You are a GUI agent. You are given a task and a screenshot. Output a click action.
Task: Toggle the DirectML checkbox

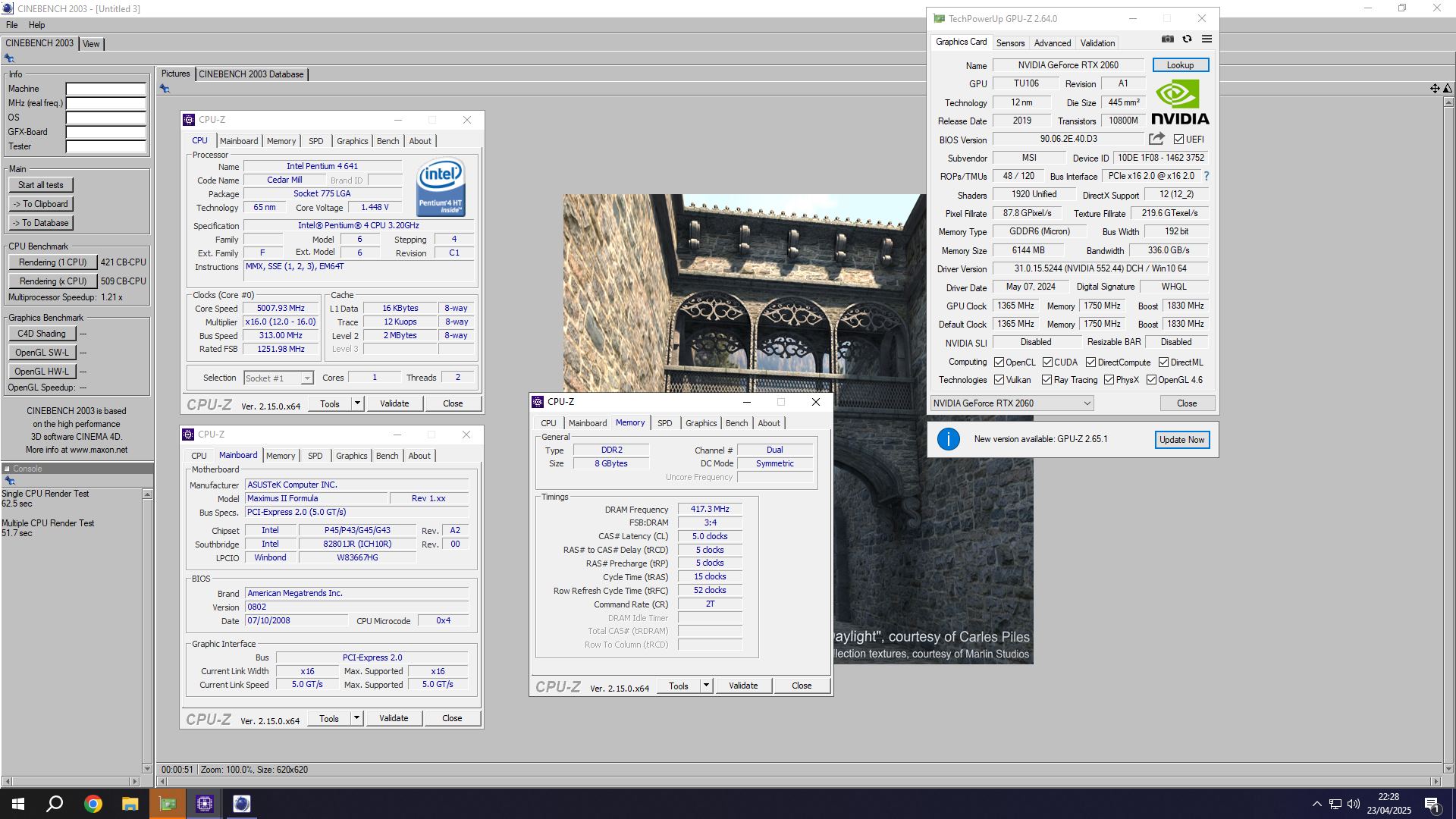tap(1163, 362)
